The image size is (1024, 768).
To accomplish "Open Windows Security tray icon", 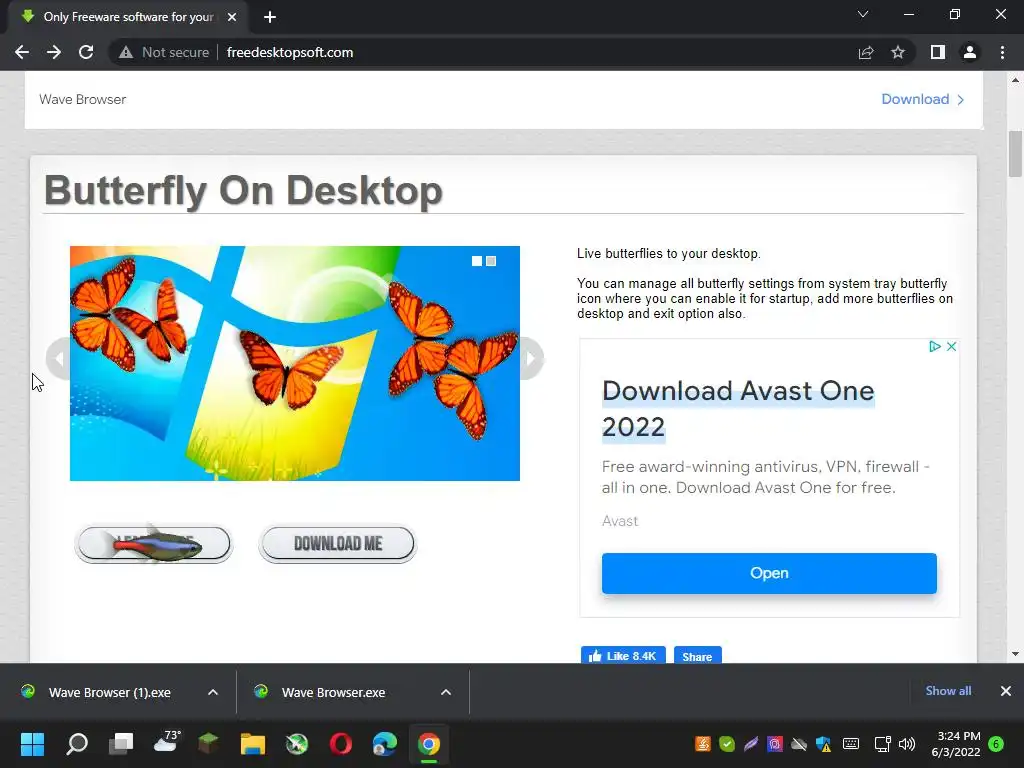I will pyautogui.click(x=824, y=744).
